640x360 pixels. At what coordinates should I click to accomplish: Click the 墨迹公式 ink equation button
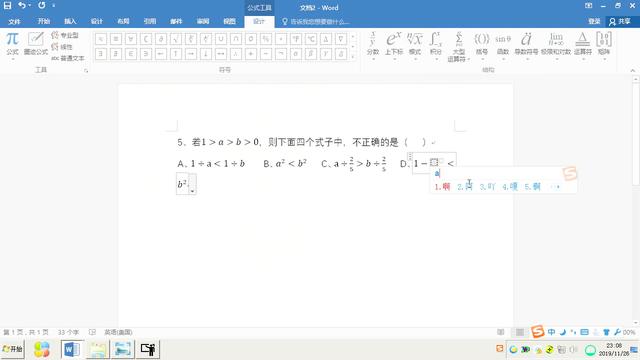click(x=36, y=44)
